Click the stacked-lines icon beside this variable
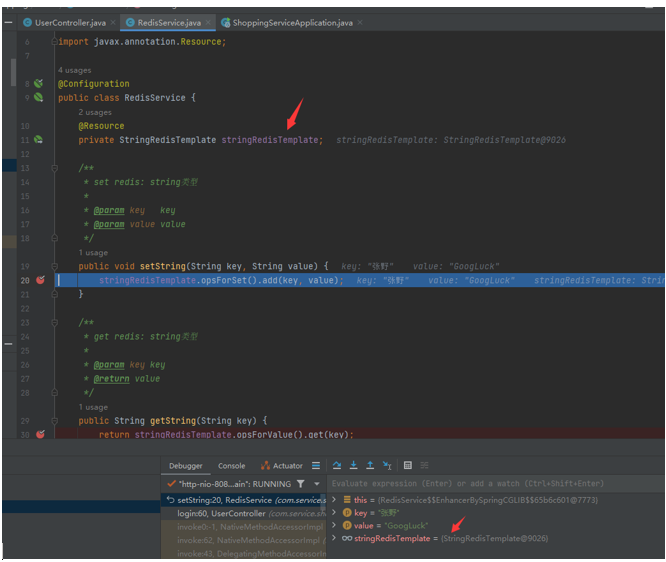 (x=347, y=500)
